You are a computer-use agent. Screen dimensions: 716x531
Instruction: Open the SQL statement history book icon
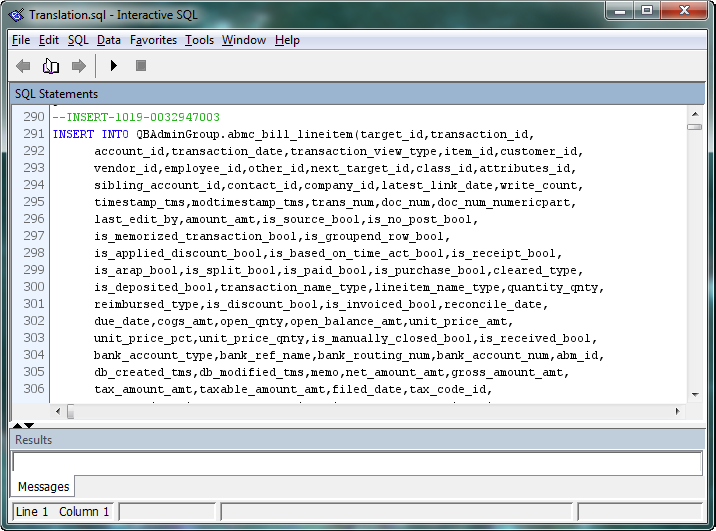pyautogui.click(x=51, y=66)
